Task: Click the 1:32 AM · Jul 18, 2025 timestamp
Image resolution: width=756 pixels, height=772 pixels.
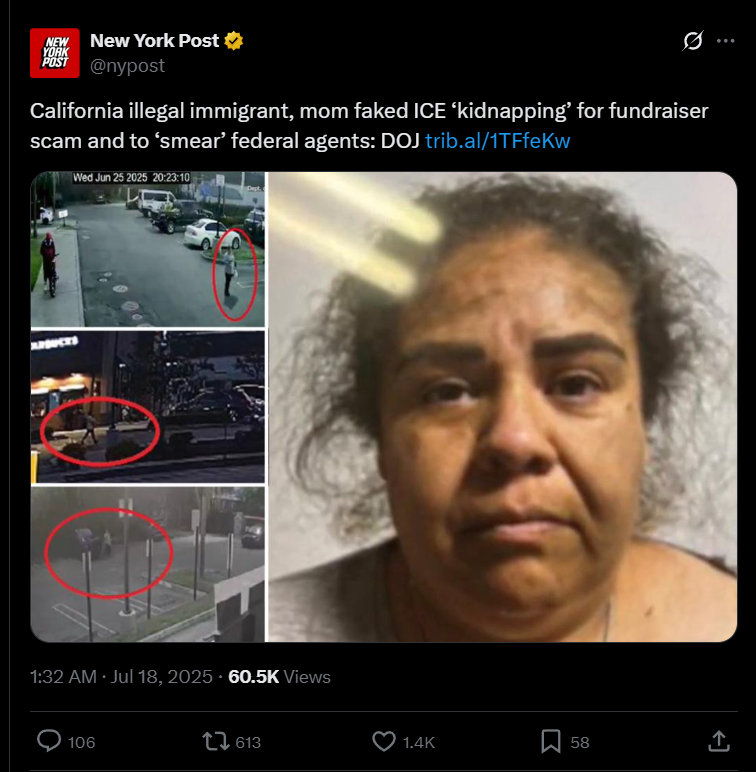Action: click(x=121, y=677)
